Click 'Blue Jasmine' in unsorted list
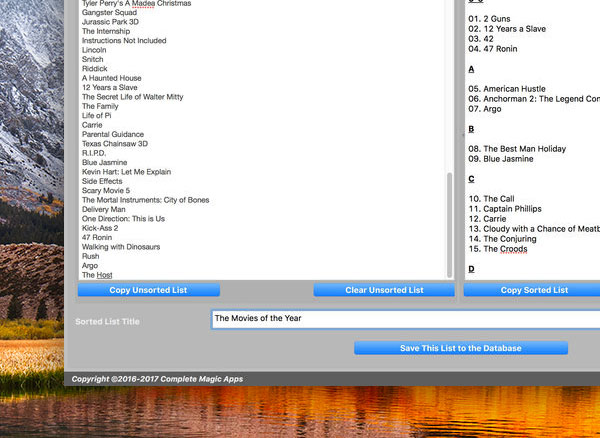The image size is (600, 438). click(104, 163)
